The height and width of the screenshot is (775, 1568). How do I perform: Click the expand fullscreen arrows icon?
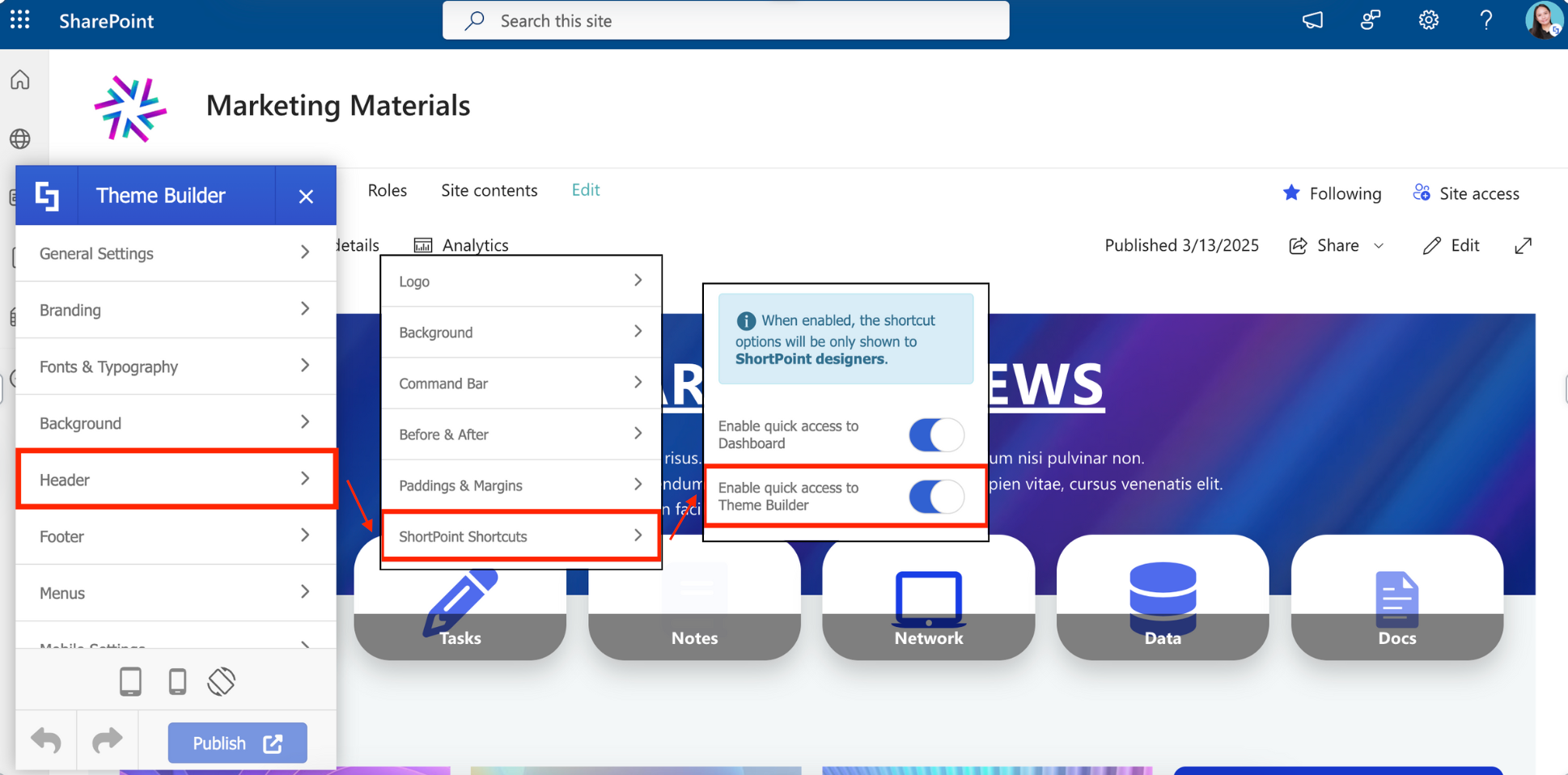click(x=1523, y=245)
